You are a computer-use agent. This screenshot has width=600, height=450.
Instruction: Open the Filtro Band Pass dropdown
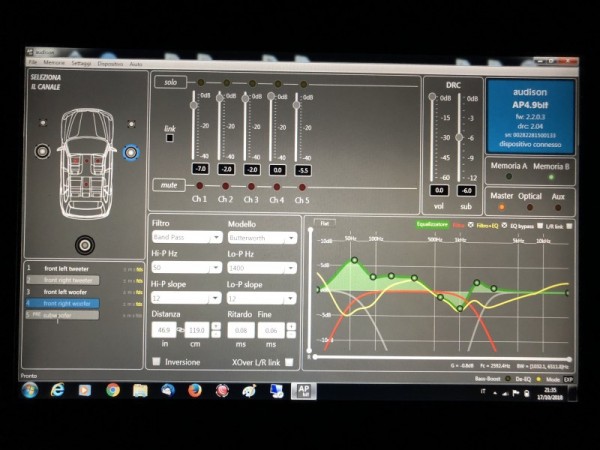point(187,237)
